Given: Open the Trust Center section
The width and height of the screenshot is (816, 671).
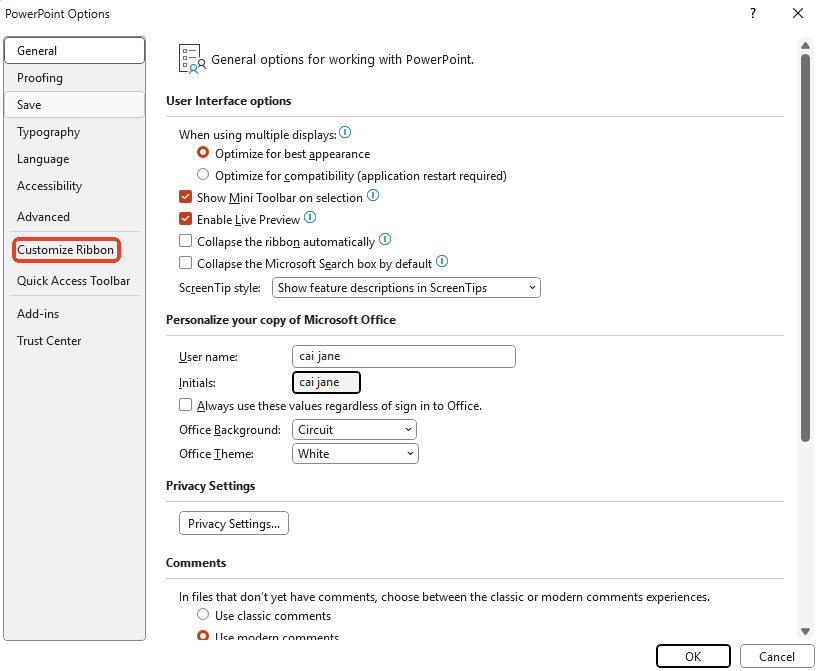Looking at the screenshot, I should point(49,340).
